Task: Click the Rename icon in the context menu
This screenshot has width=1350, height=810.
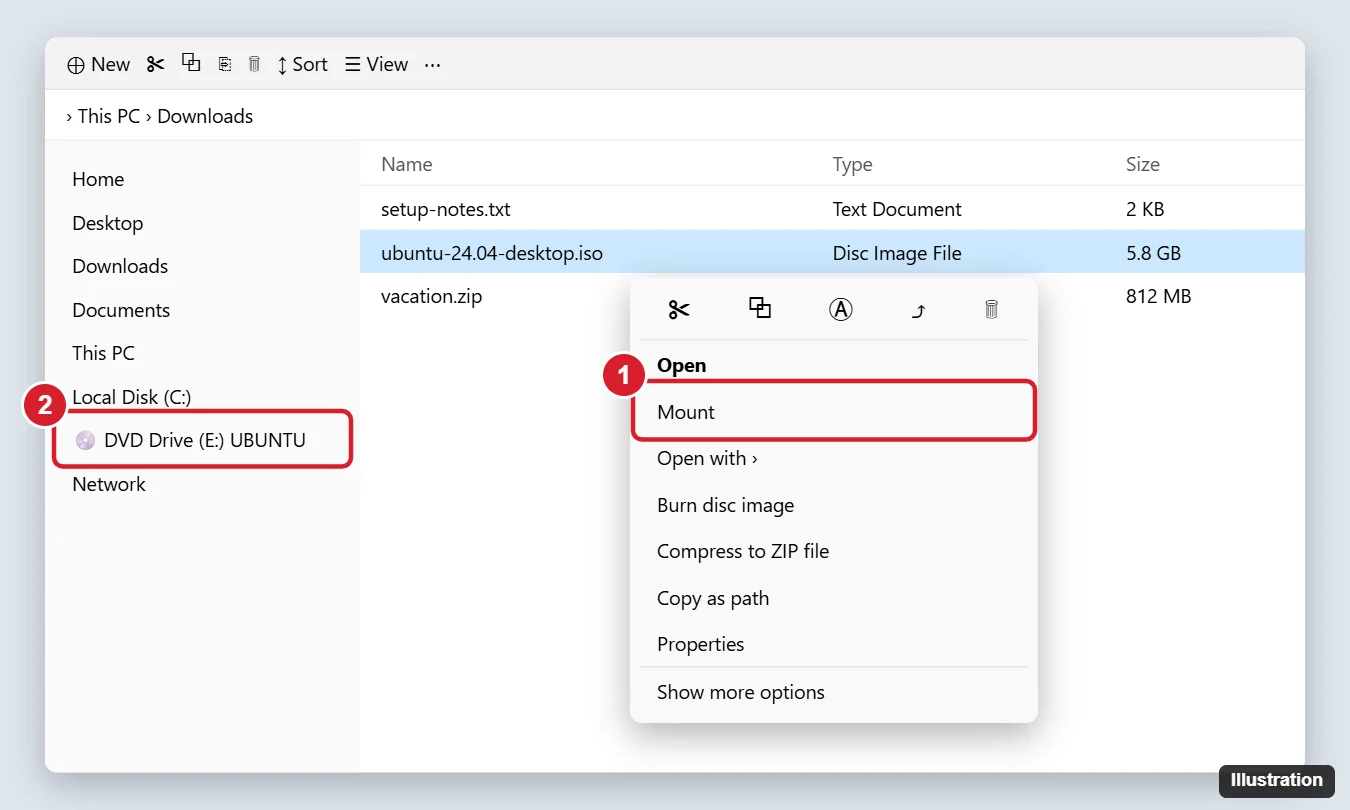Action: click(x=841, y=309)
